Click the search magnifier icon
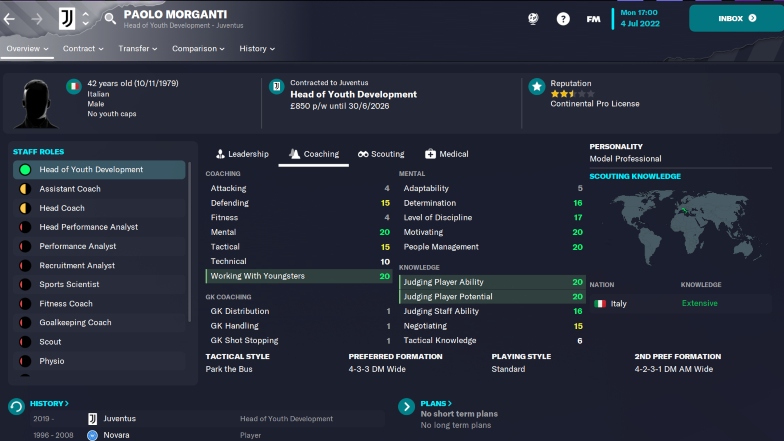Viewport: 784px width, 441px height. point(110,18)
